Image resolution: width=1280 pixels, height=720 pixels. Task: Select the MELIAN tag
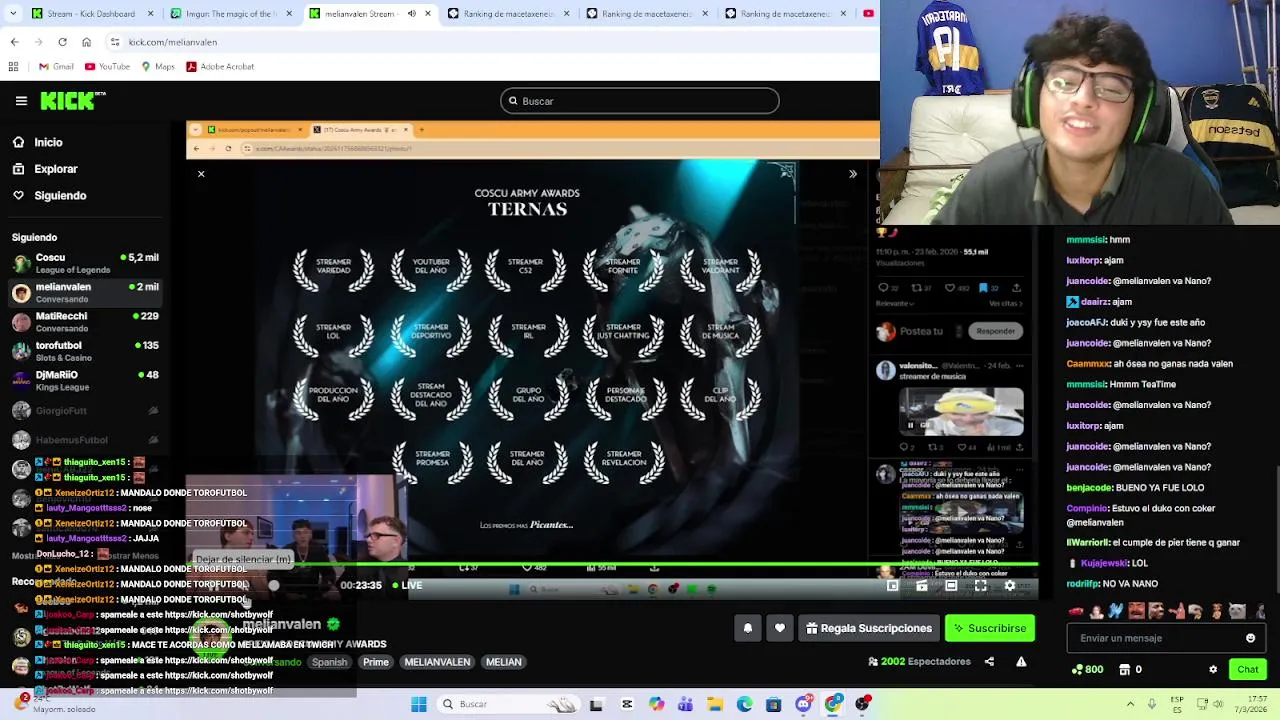tap(504, 662)
